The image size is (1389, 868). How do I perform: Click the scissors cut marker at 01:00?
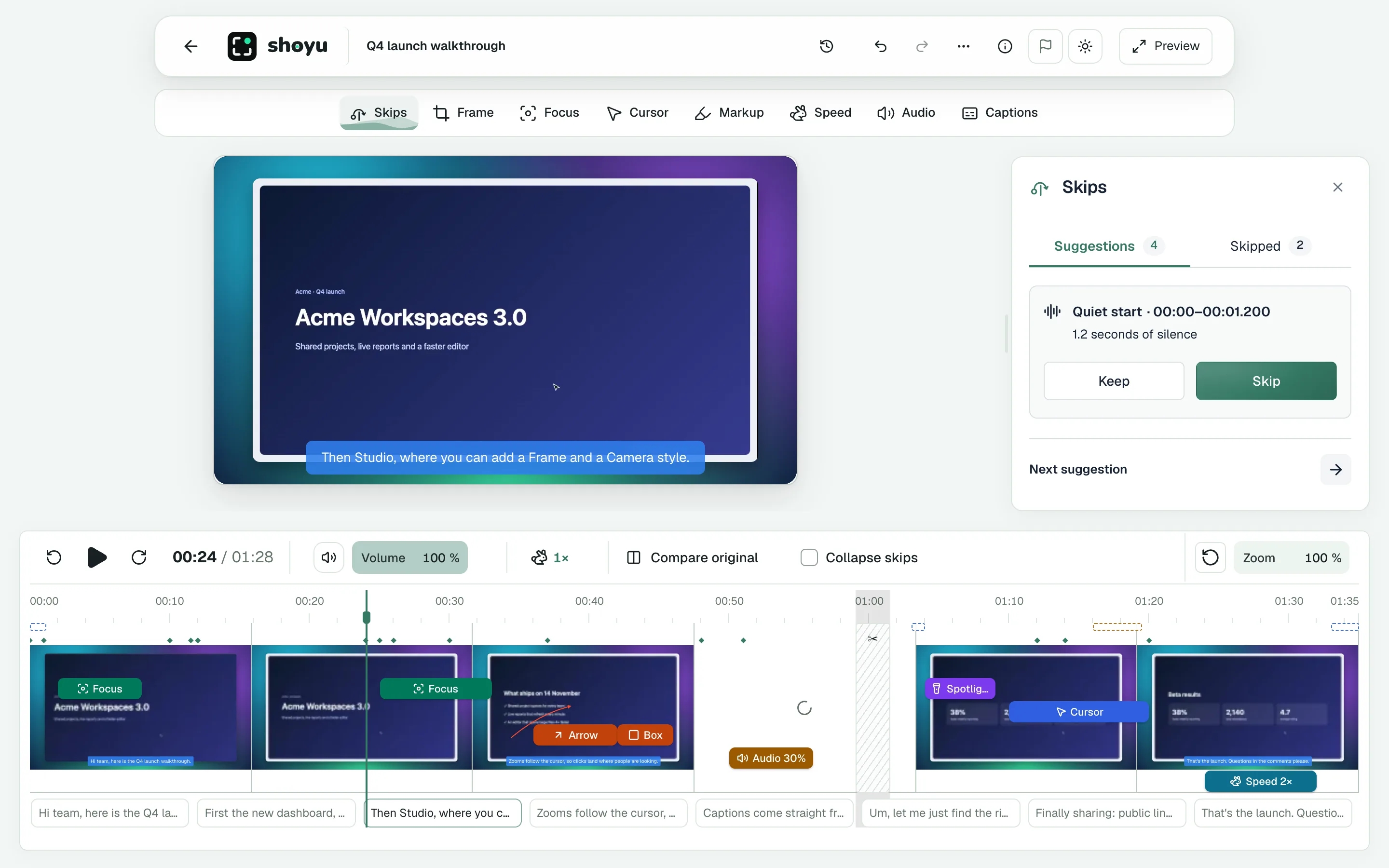click(x=872, y=639)
